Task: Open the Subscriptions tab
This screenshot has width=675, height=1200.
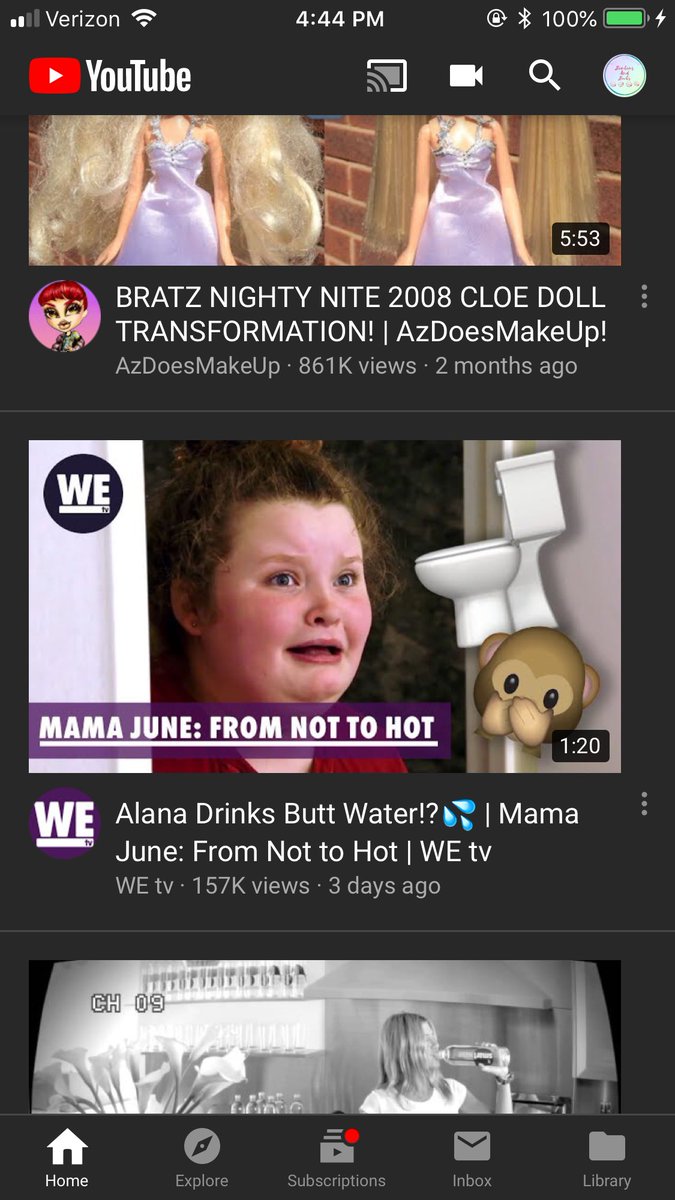Action: pyautogui.click(x=336, y=1158)
